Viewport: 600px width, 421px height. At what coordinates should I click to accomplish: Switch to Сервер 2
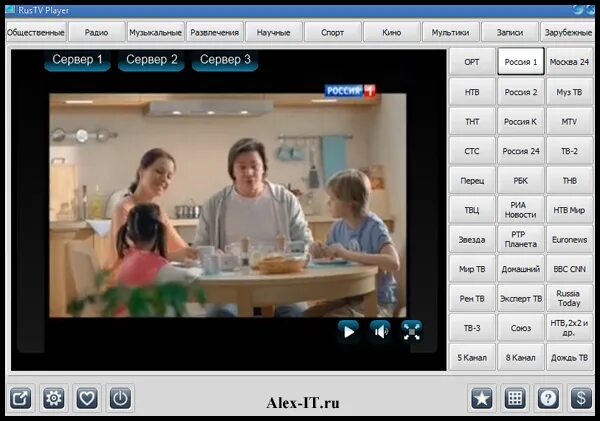click(152, 60)
